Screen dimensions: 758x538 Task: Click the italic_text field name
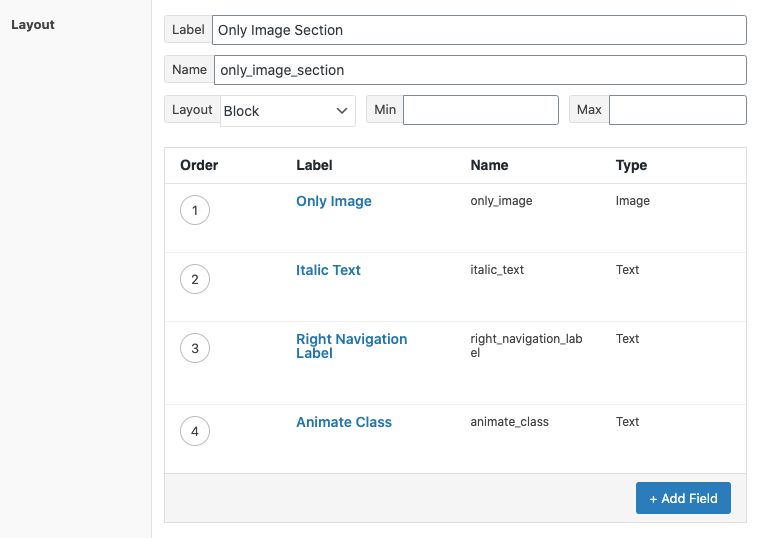click(497, 270)
